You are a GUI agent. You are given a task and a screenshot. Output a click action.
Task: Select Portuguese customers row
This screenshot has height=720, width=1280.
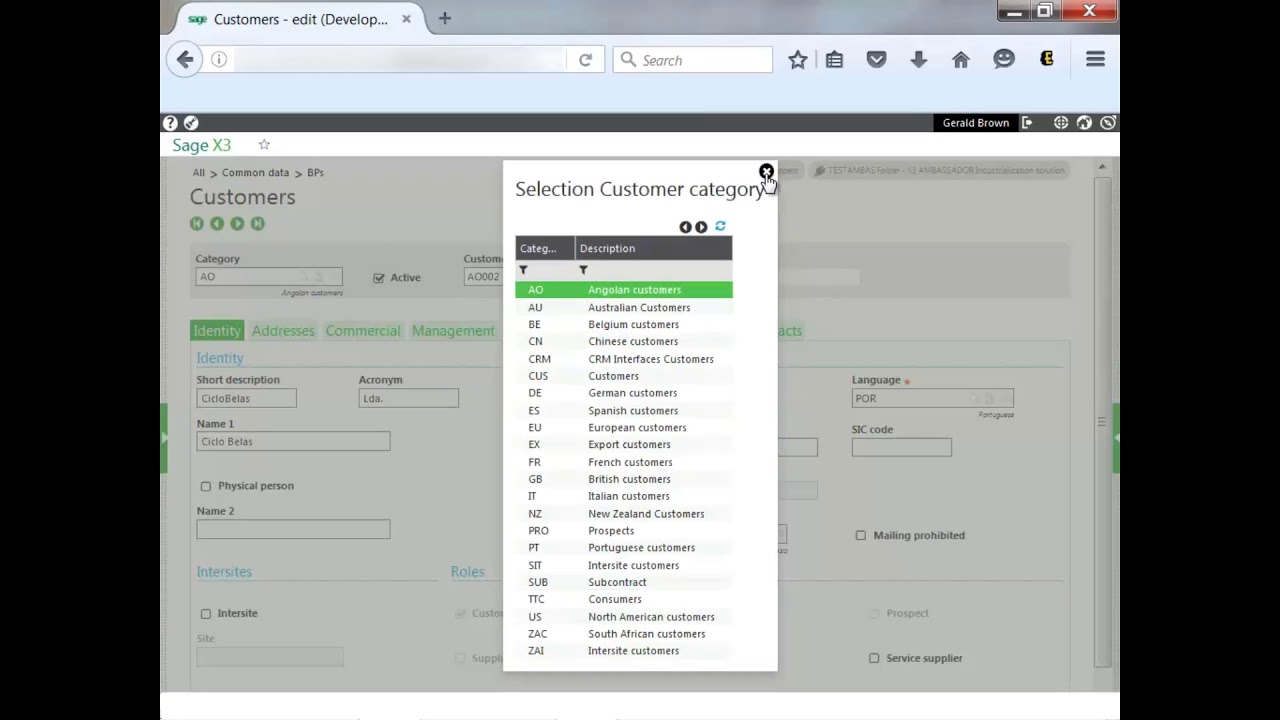click(x=624, y=548)
